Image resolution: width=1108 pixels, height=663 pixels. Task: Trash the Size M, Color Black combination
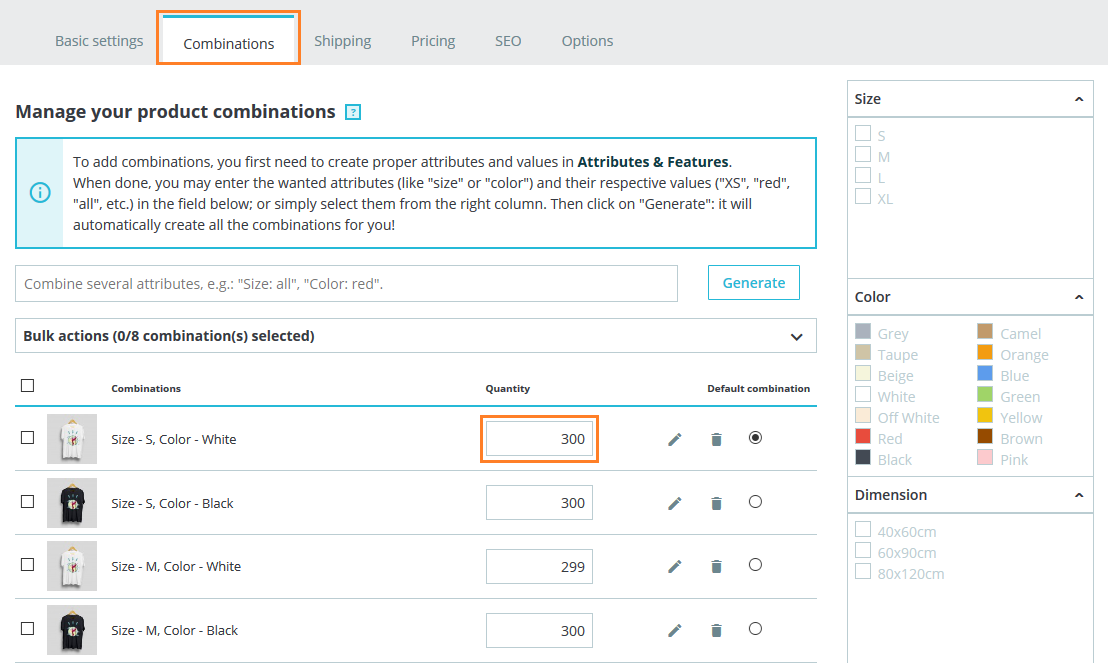[716, 630]
